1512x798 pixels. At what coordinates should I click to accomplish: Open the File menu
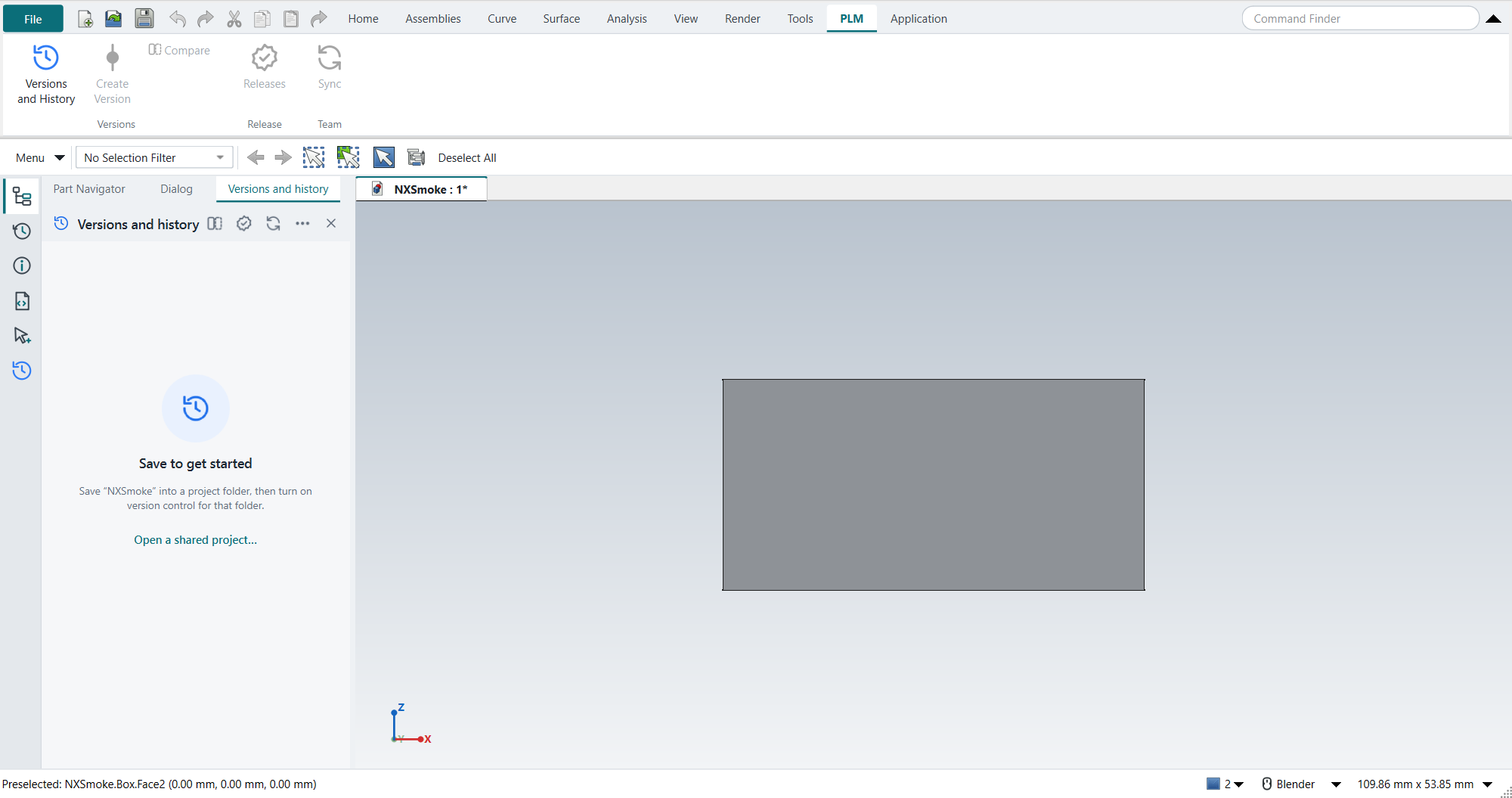pos(33,19)
